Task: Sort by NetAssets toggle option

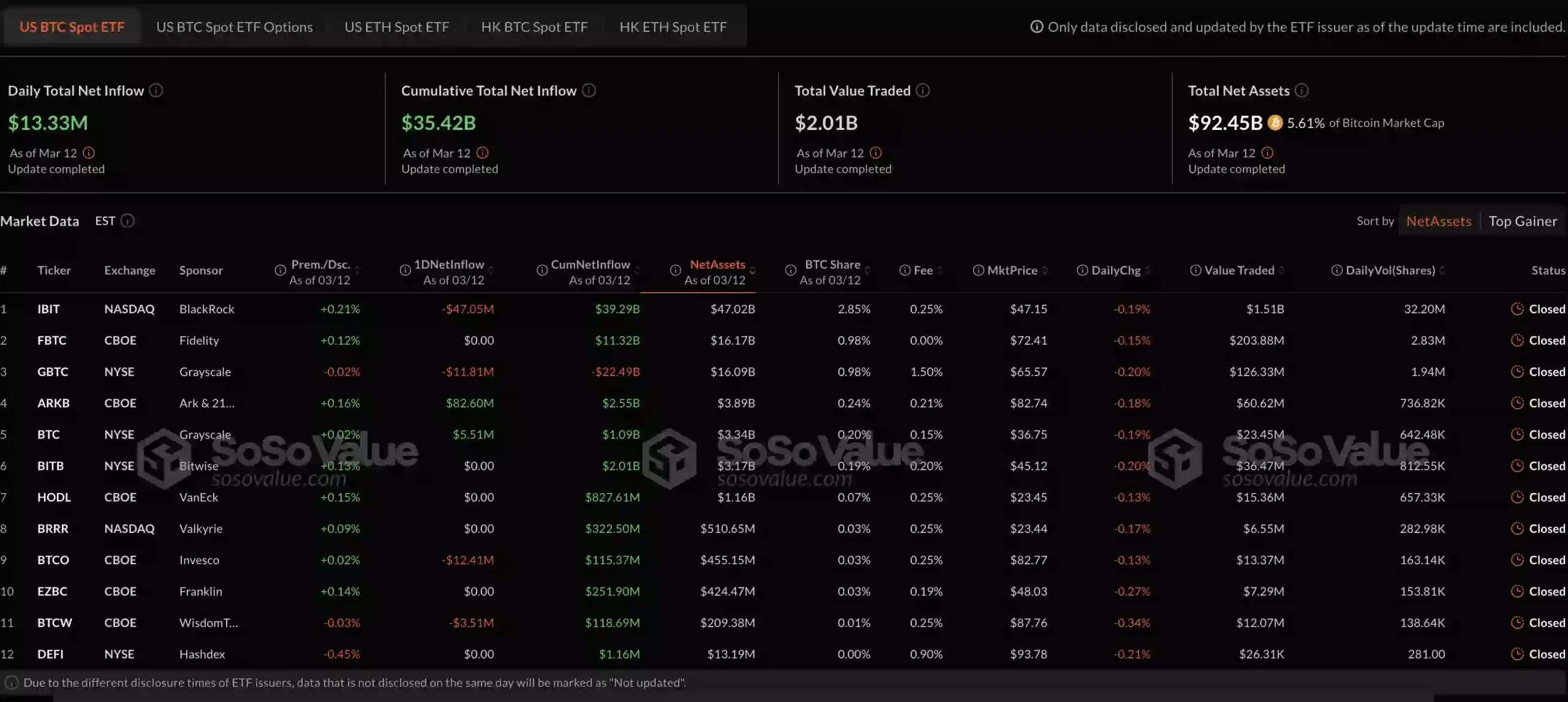Action: pos(1438,221)
